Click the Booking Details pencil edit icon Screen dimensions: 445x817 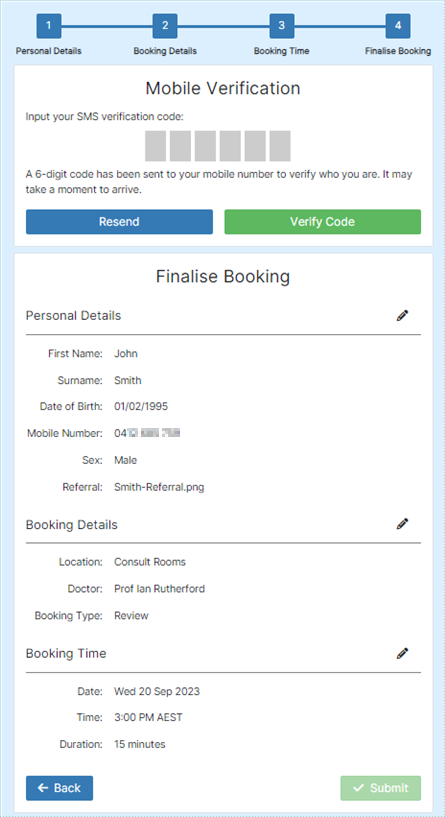pos(402,524)
